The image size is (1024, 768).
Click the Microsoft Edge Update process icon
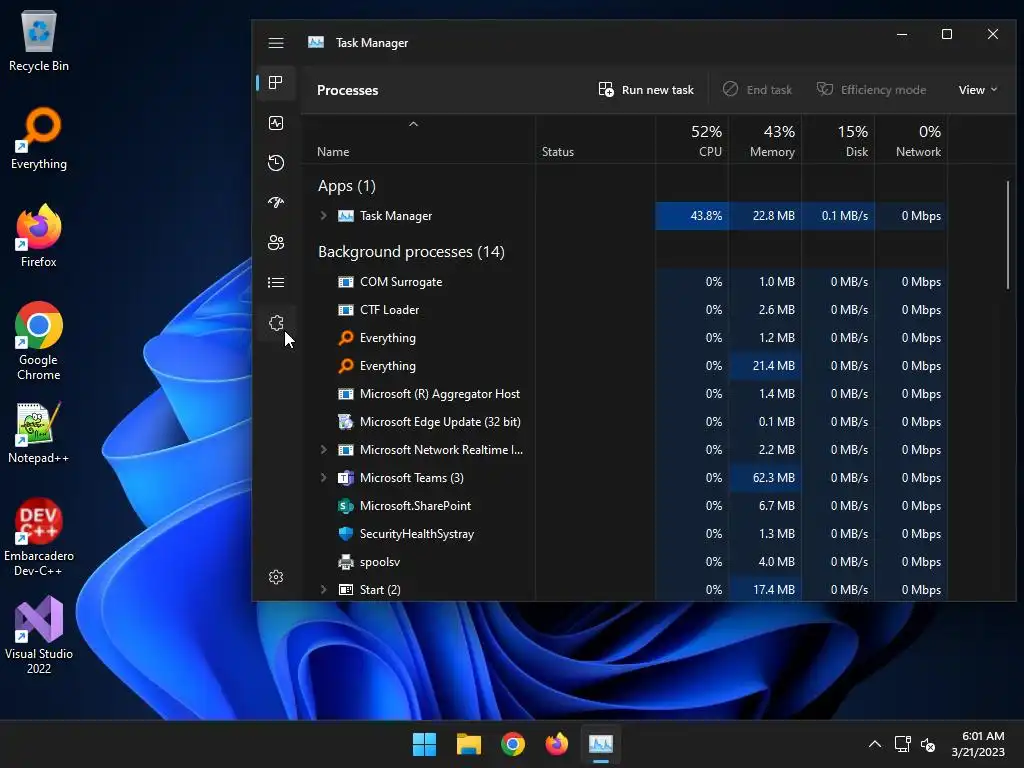345,422
